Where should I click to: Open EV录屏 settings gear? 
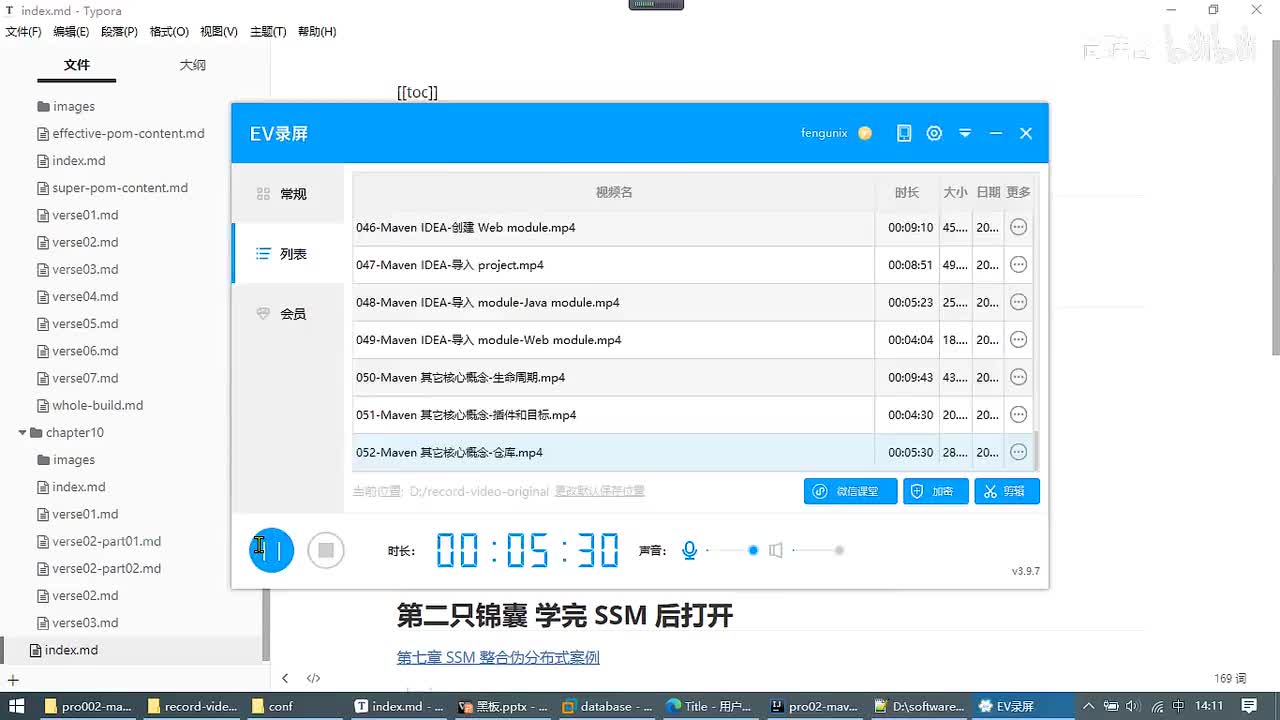[934, 133]
